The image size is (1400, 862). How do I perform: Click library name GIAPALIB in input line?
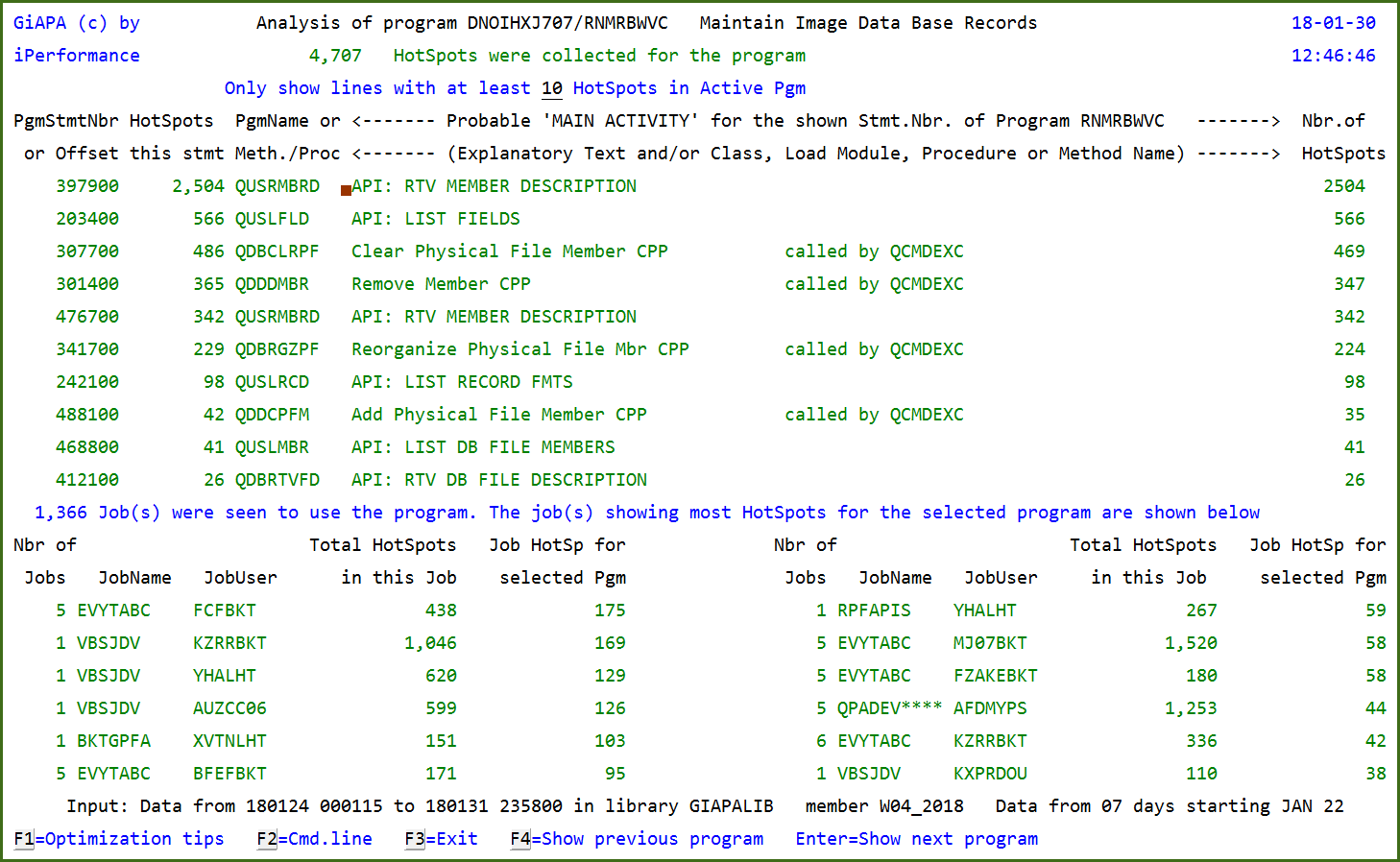click(731, 806)
